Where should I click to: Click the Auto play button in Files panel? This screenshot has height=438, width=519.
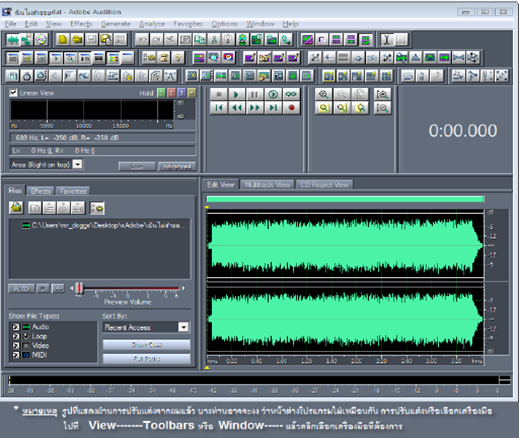coord(21,288)
